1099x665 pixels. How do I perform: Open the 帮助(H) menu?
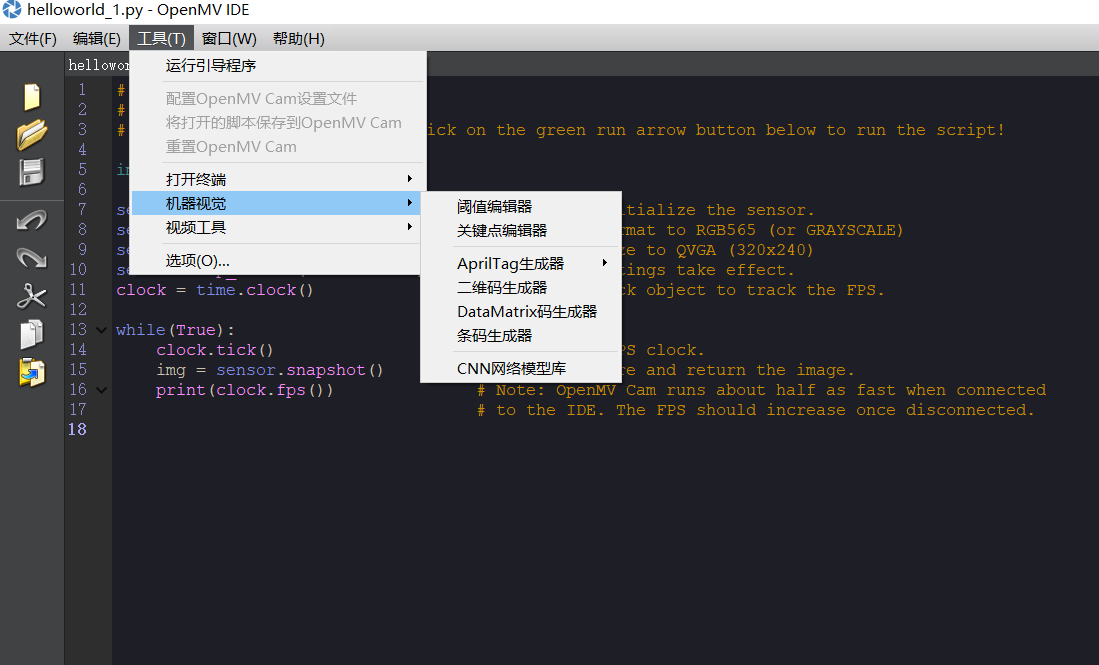299,39
